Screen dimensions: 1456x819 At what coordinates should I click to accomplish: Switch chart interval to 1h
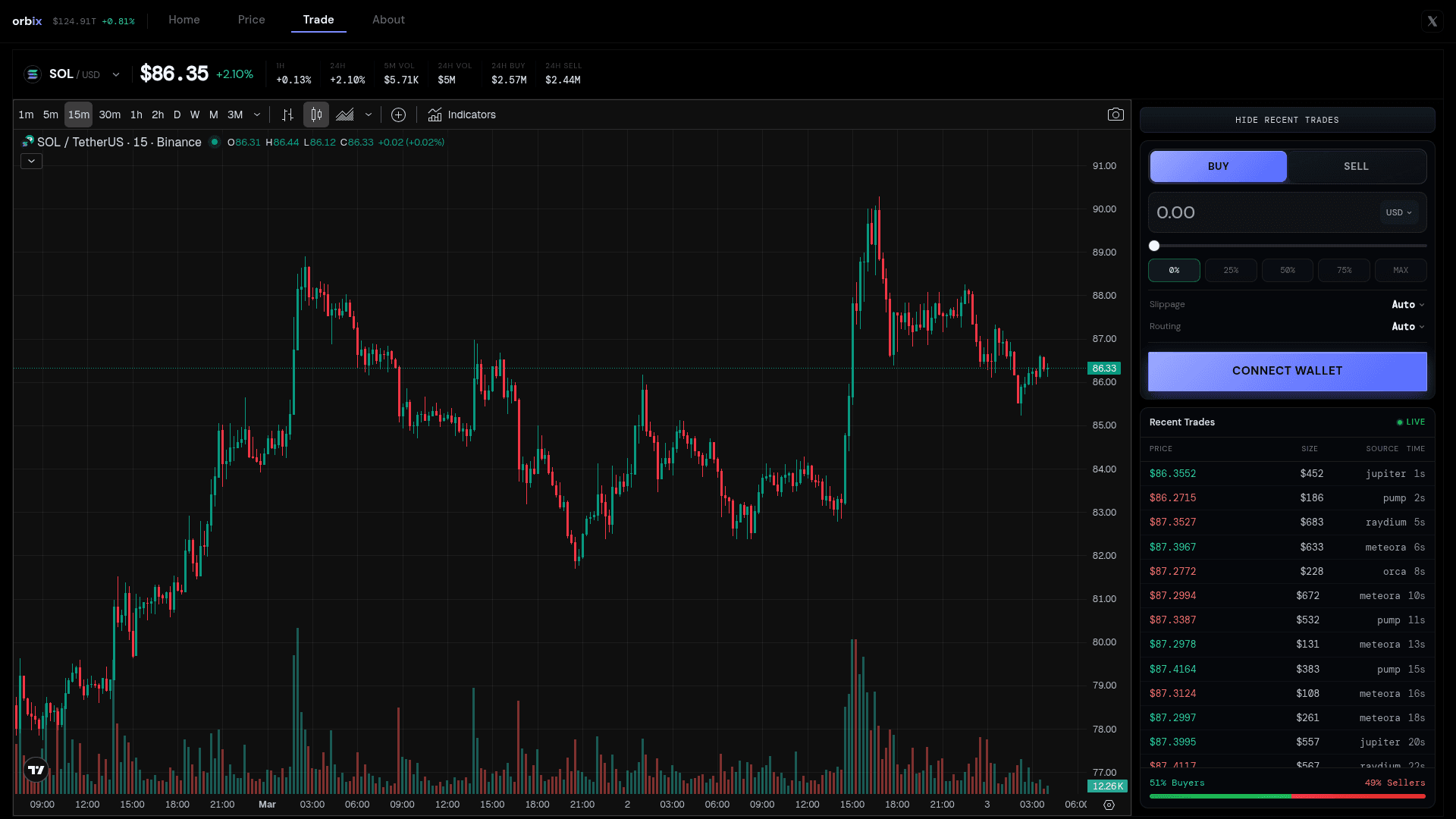pyautogui.click(x=136, y=115)
